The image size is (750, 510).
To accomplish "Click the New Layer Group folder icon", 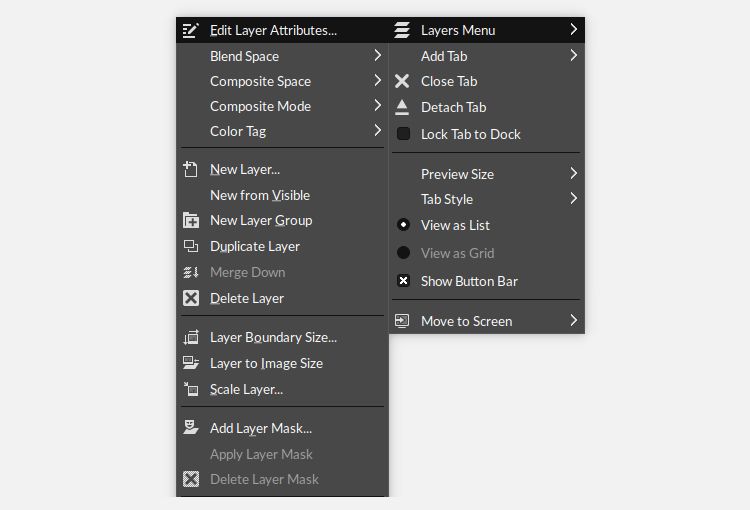I will click(x=191, y=220).
